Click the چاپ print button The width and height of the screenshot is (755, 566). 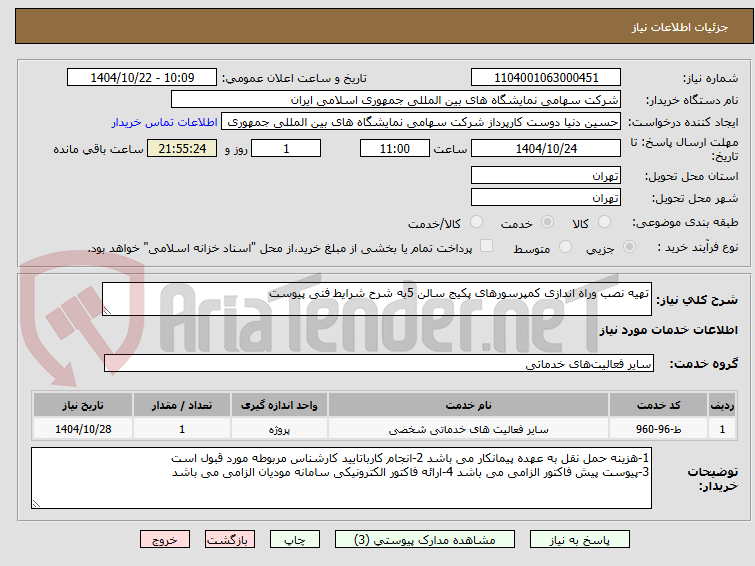click(295, 540)
